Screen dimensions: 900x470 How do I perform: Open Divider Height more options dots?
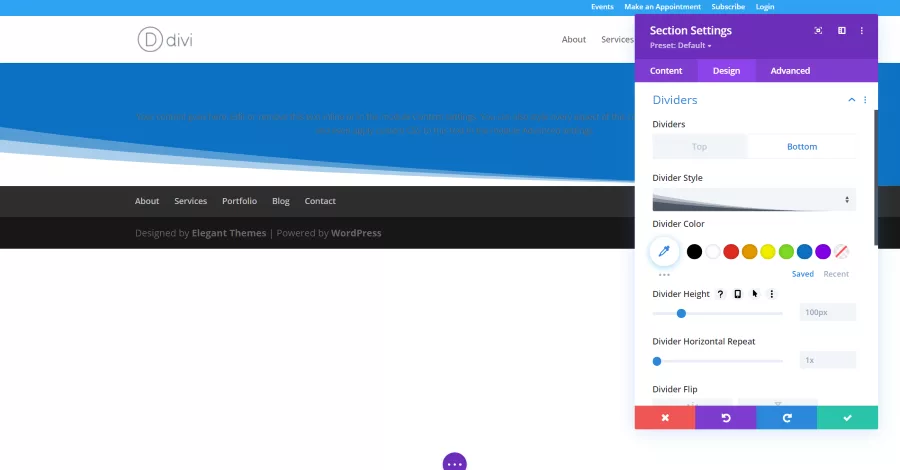click(772, 294)
